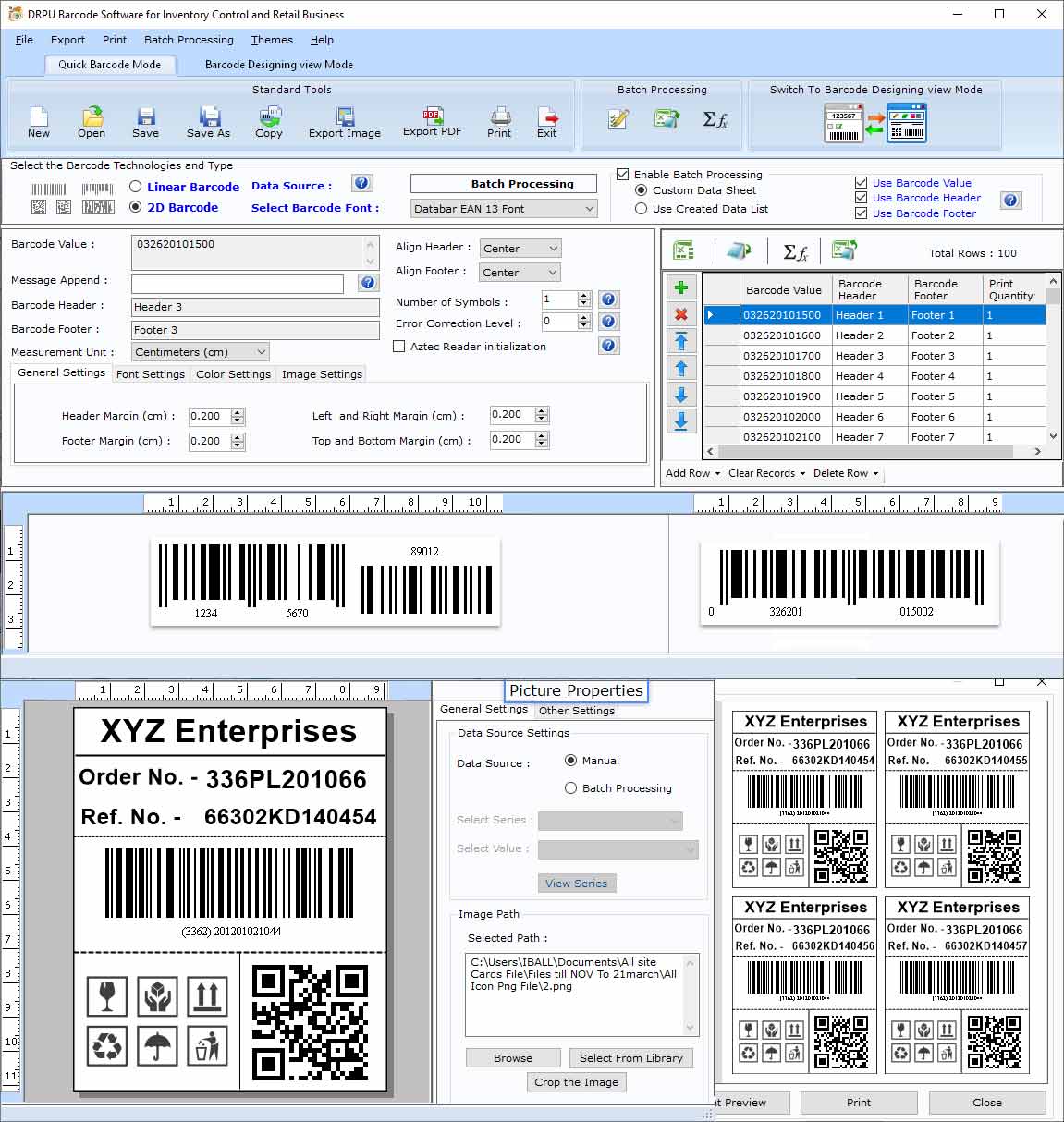Select the New barcode icon
This screenshot has height=1122, width=1064.
(x=37, y=121)
